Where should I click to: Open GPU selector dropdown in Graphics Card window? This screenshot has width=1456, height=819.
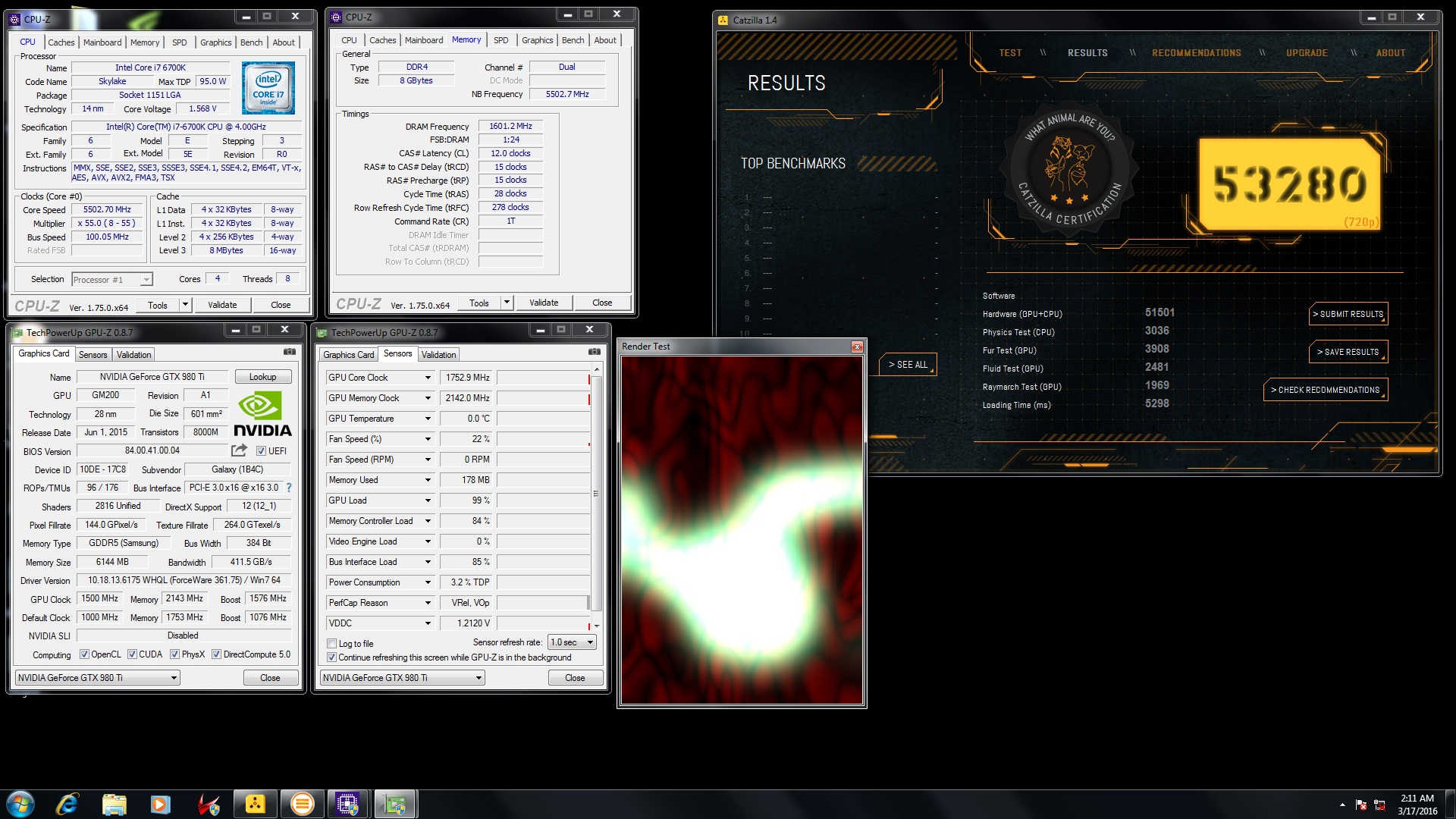click(x=98, y=678)
